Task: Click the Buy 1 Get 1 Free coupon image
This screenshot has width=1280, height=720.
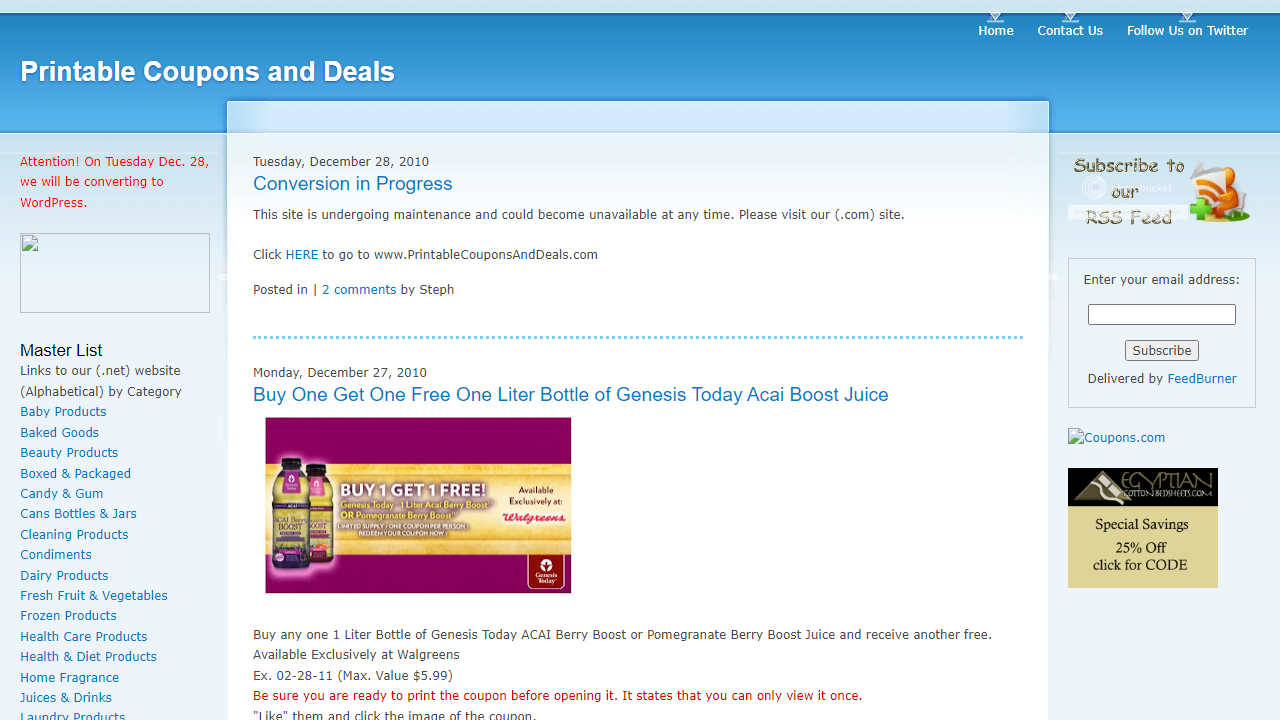Action: pyautogui.click(x=417, y=505)
